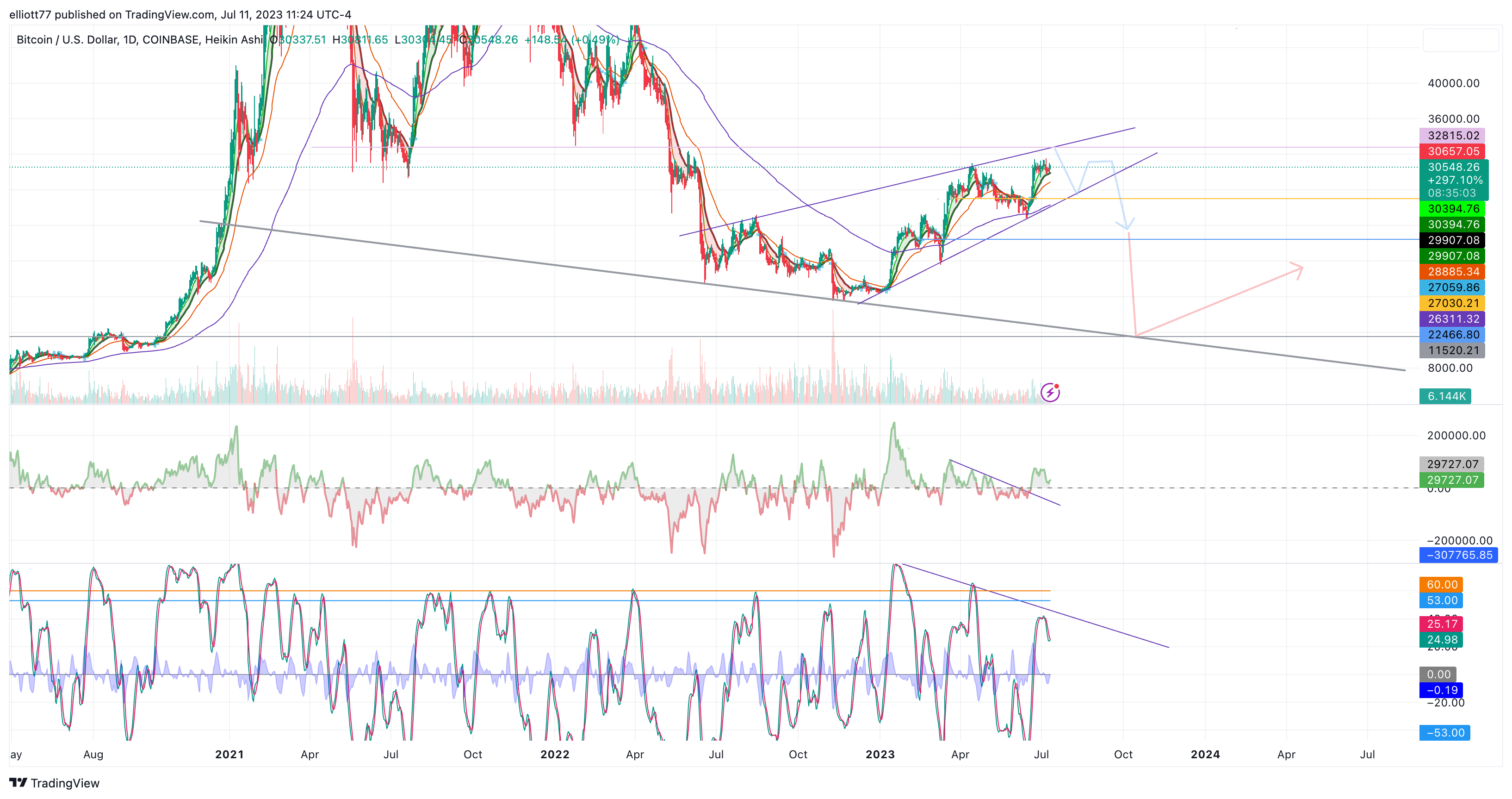Click the orange 60.00 level label
Screen dimensions: 1512x799
point(1441,585)
